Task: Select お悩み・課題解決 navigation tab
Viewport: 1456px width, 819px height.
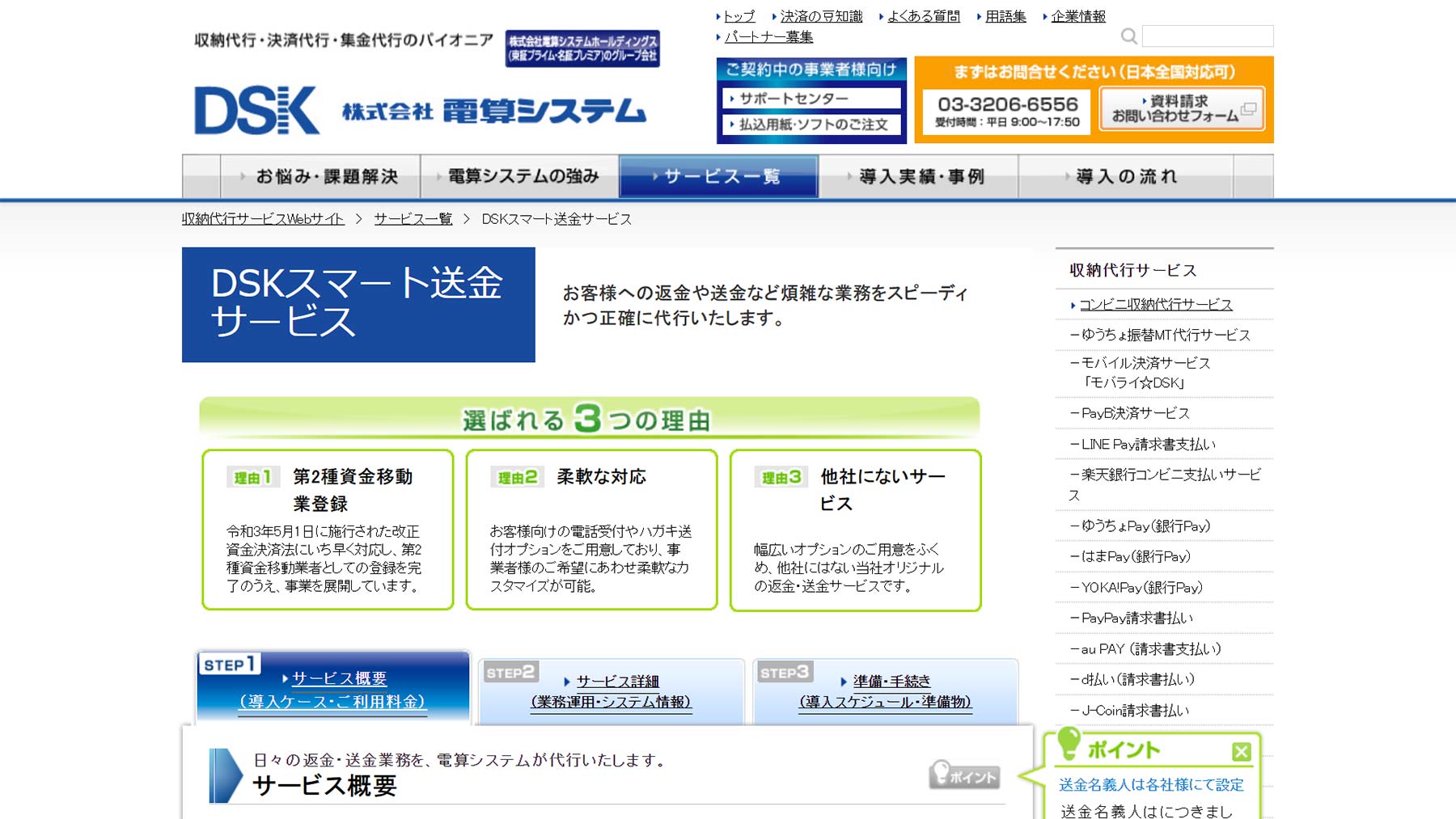Action: (x=320, y=176)
